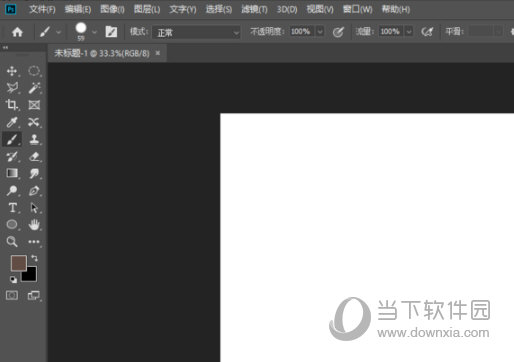Select the Zoom tool
Screen dimensions: 514x362
pyautogui.click(x=12, y=242)
